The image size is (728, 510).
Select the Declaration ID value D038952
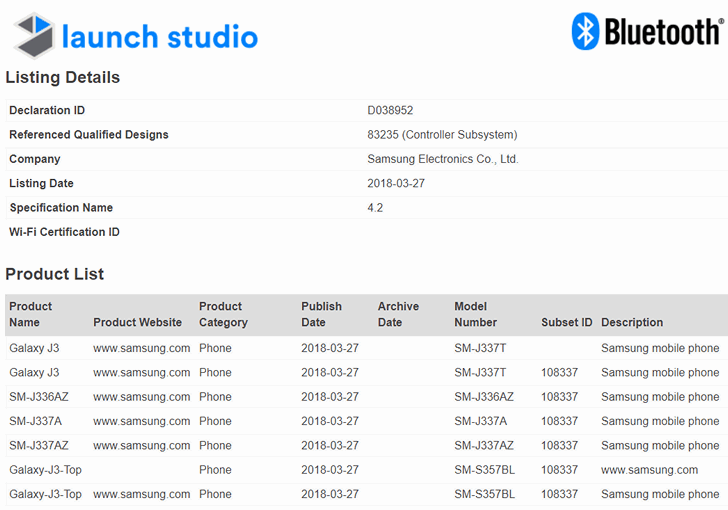pyautogui.click(x=390, y=110)
